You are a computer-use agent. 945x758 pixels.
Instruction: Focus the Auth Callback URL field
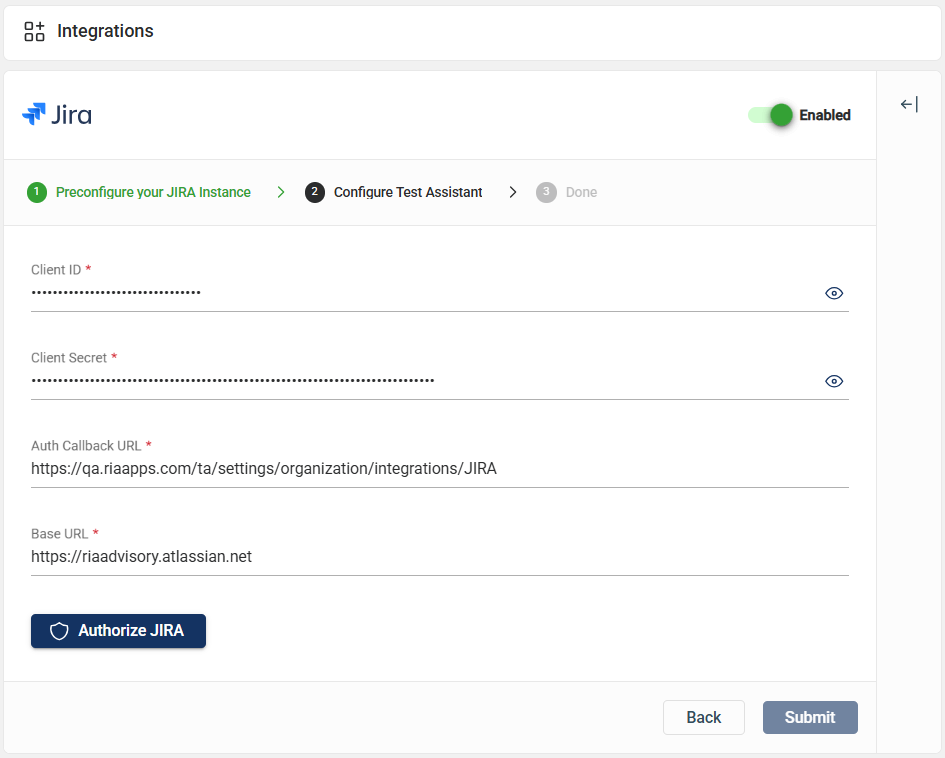(439, 469)
